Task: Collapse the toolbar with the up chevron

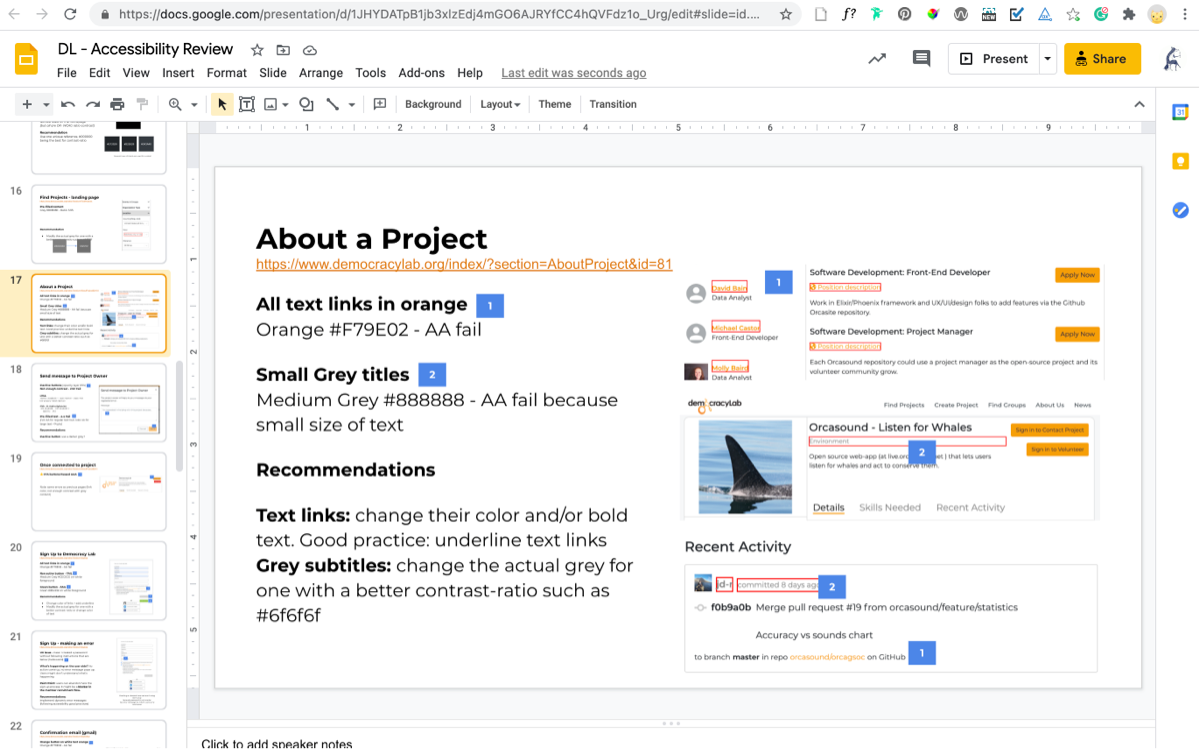Action: coord(1139,104)
